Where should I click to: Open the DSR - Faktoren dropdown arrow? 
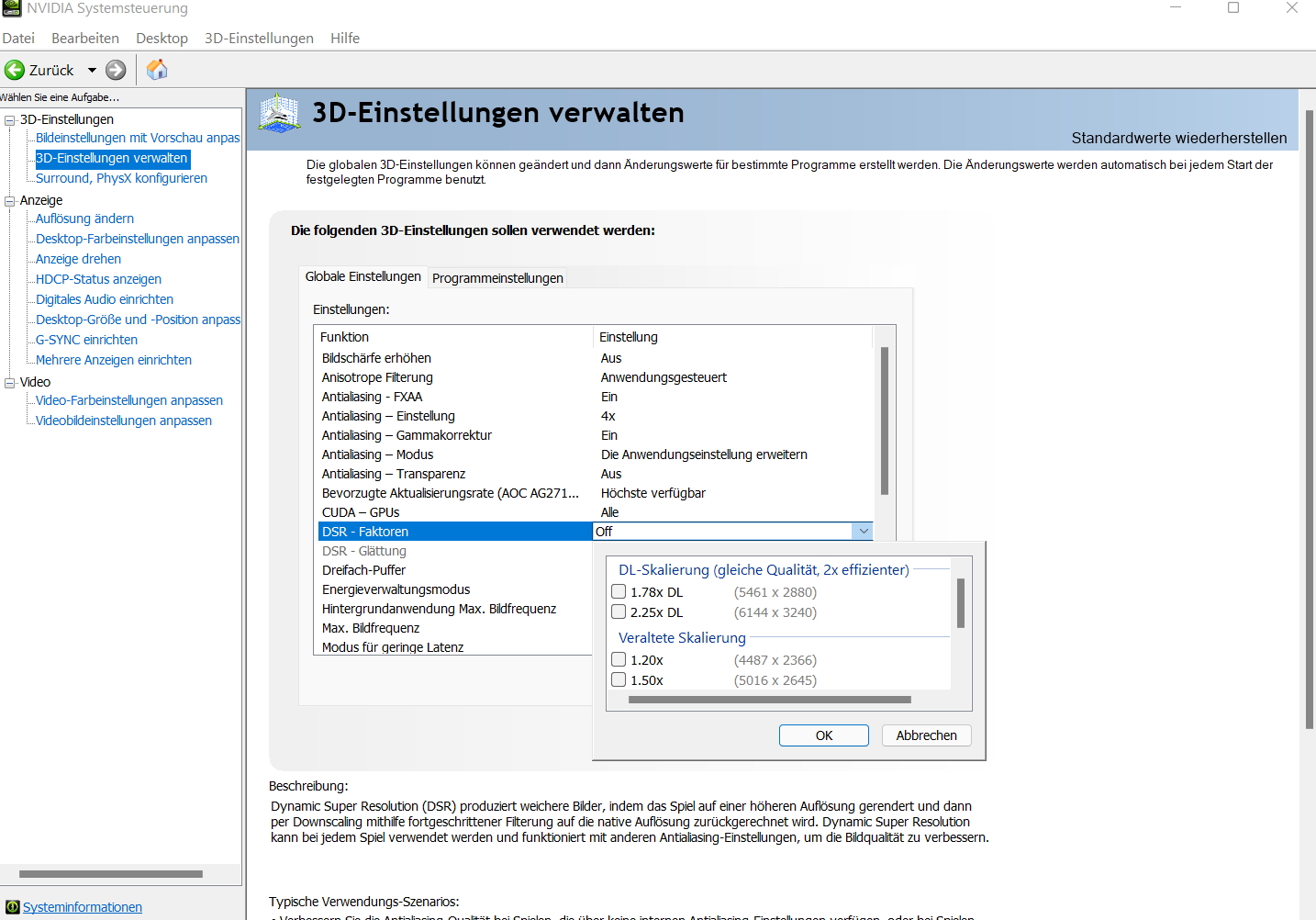[863, 532]
